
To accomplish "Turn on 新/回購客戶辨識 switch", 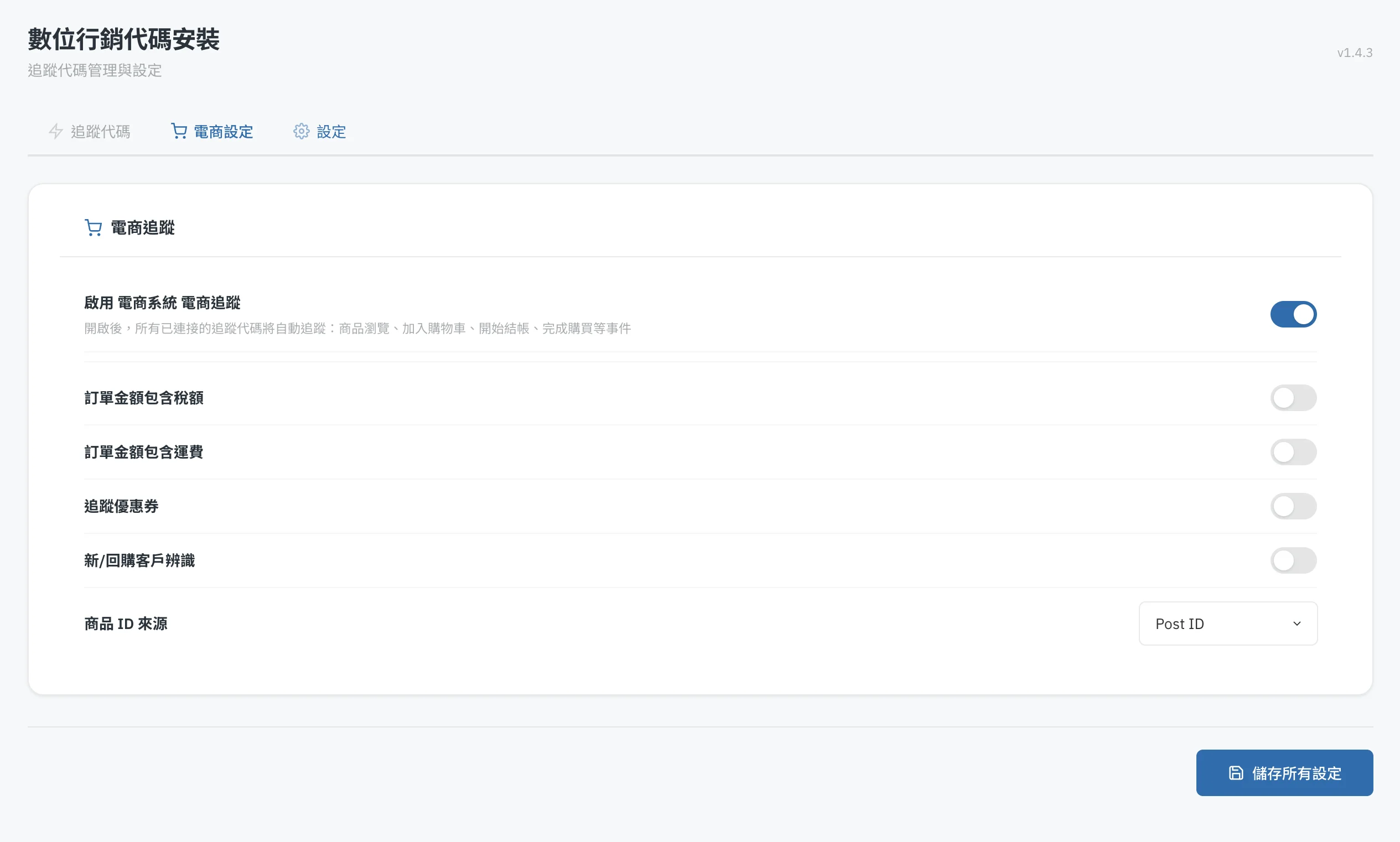I will coord(1293,560).
